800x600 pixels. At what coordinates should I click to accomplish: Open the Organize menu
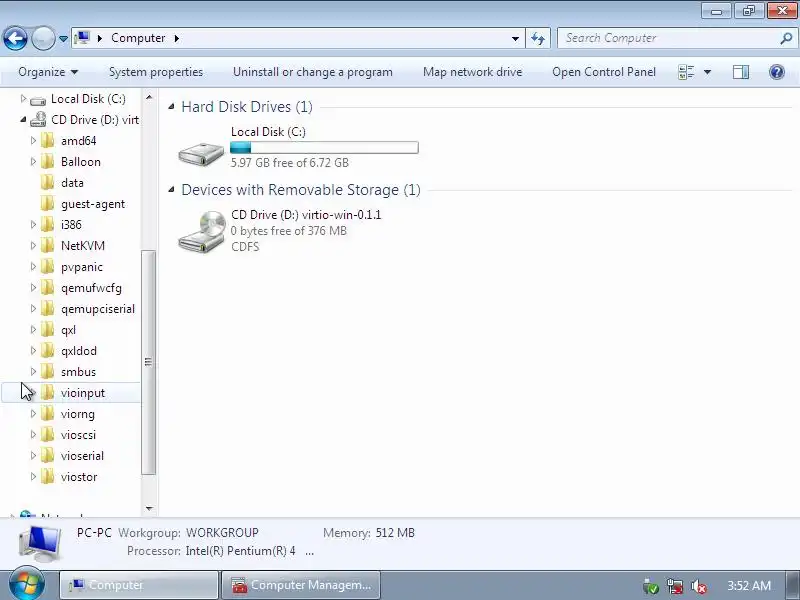47,72
